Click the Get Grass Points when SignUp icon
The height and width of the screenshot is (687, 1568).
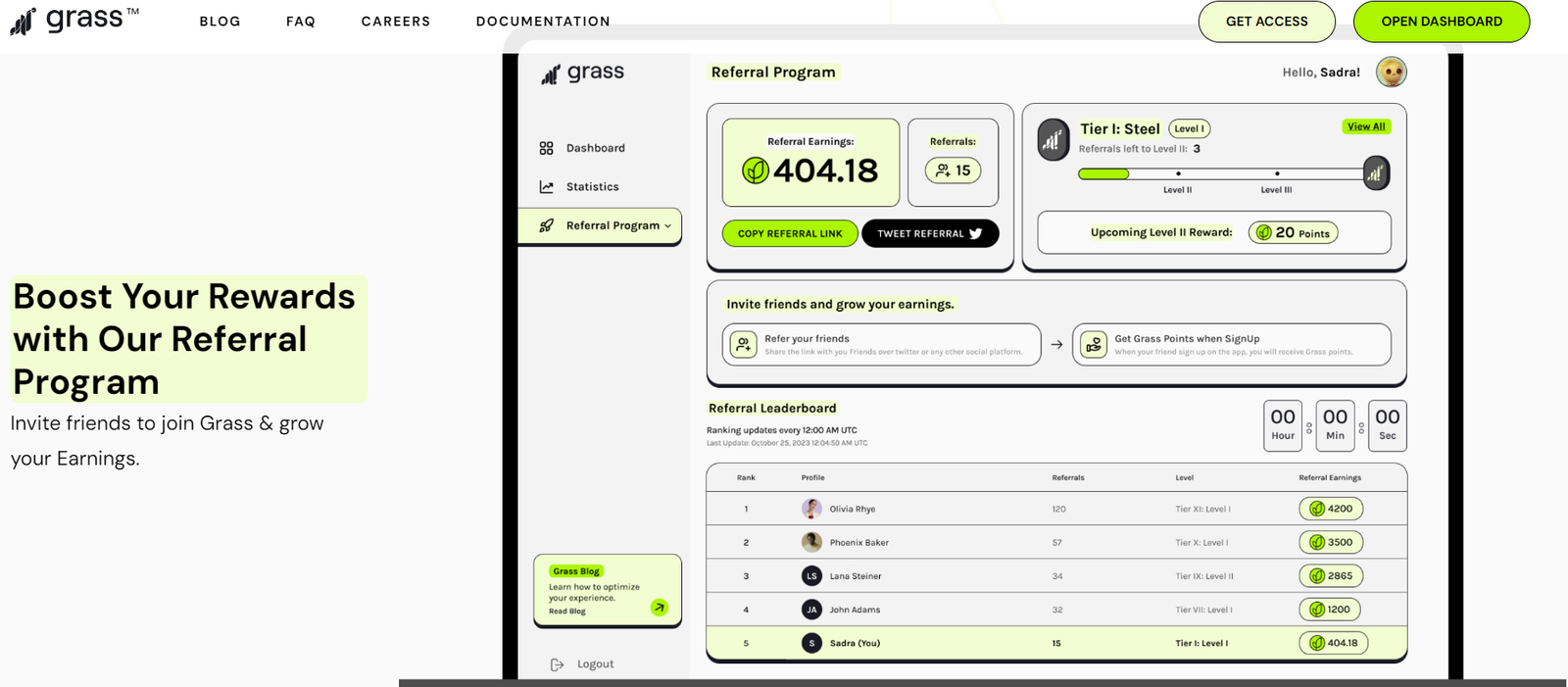(x=1093, y=345)
